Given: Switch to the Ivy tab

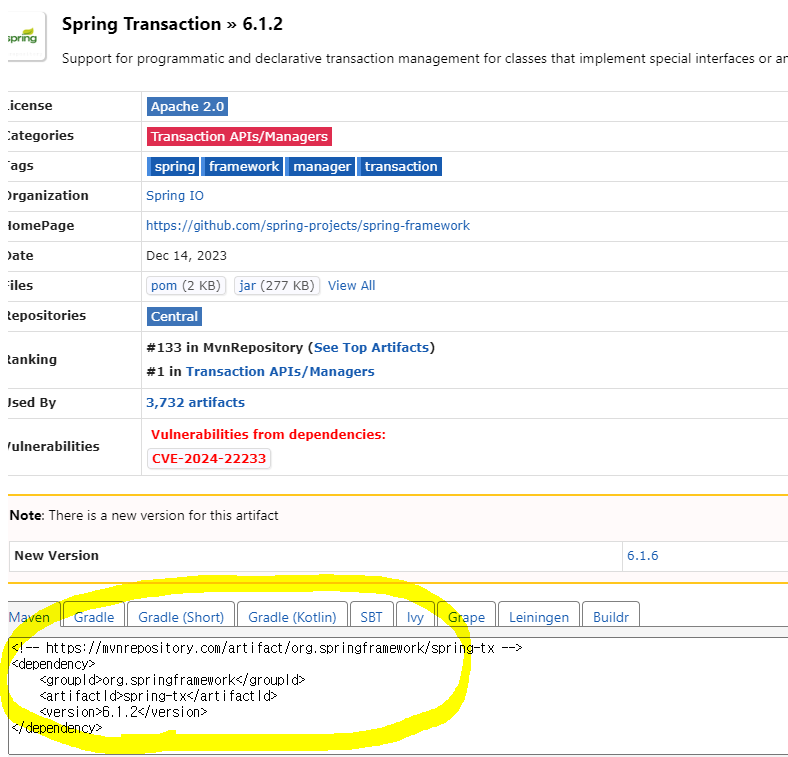Looking at the screenshot, I should 415,615.
